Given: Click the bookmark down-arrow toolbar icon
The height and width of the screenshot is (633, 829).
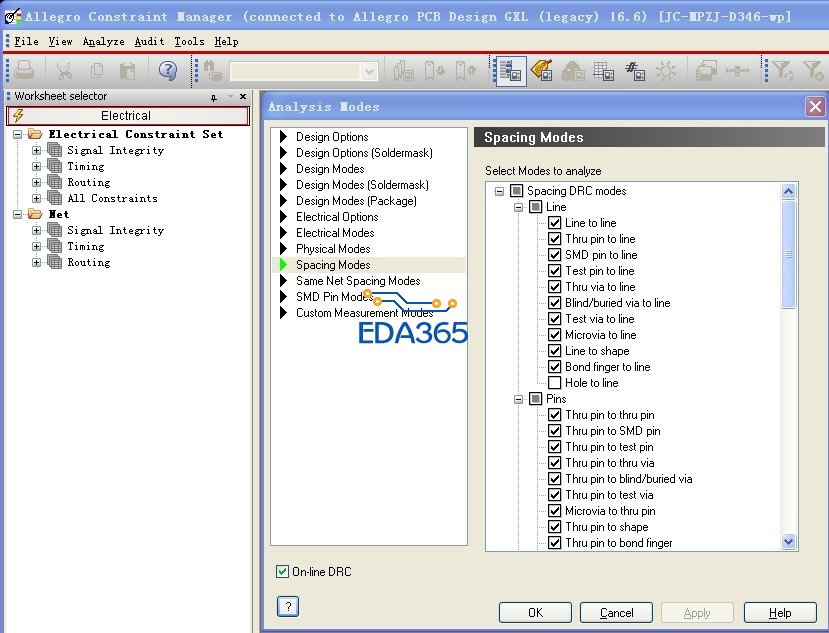Looking at the screenshot, I should pyautogui.click(x=435, y=70).
